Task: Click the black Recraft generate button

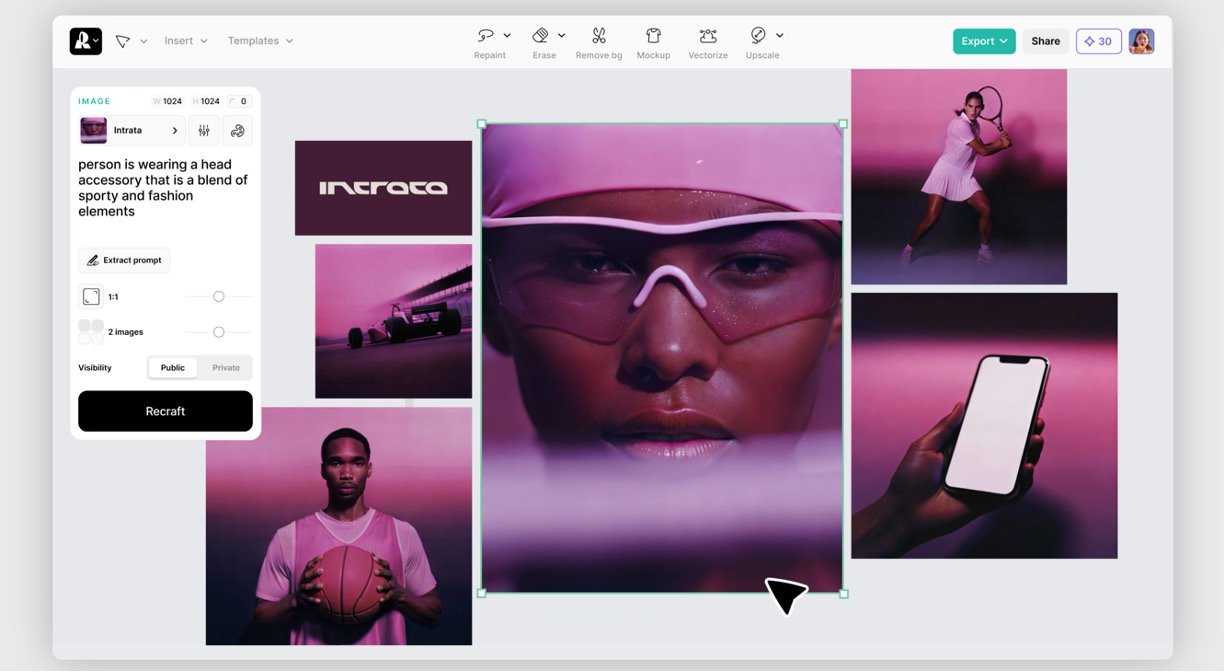Action: coord(165,411)
